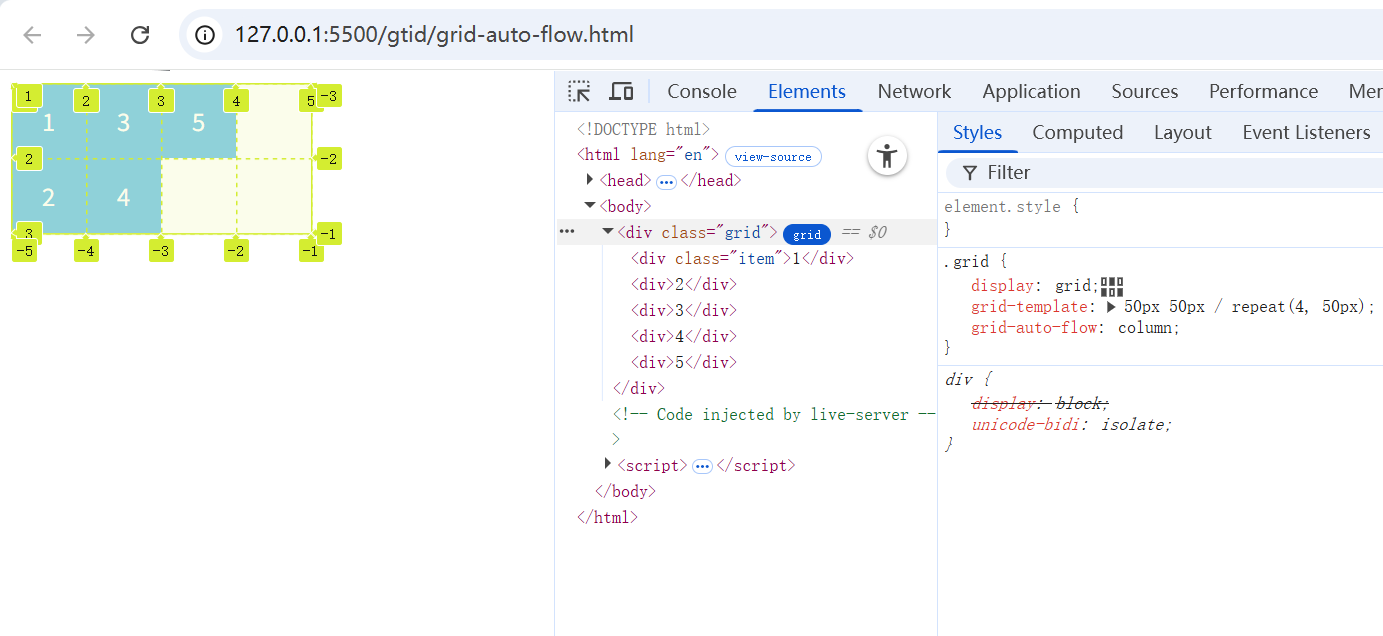Open the Event Listeners sub-tab

1306,132
